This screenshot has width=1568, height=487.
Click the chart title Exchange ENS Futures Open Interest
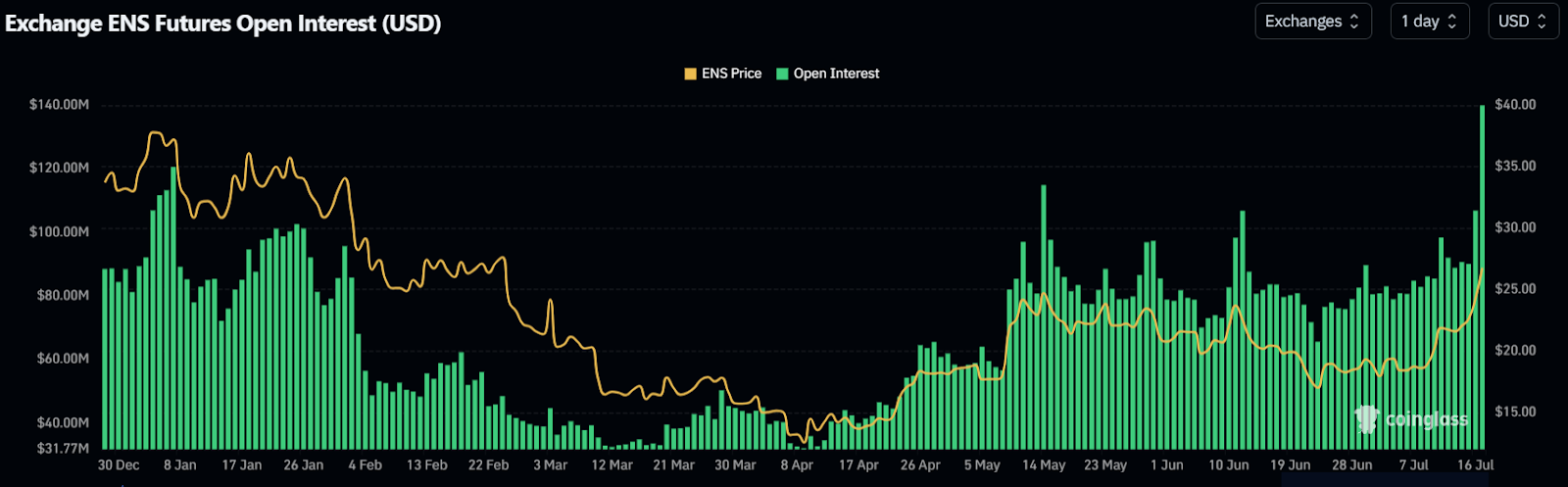(x=223, y=24)
